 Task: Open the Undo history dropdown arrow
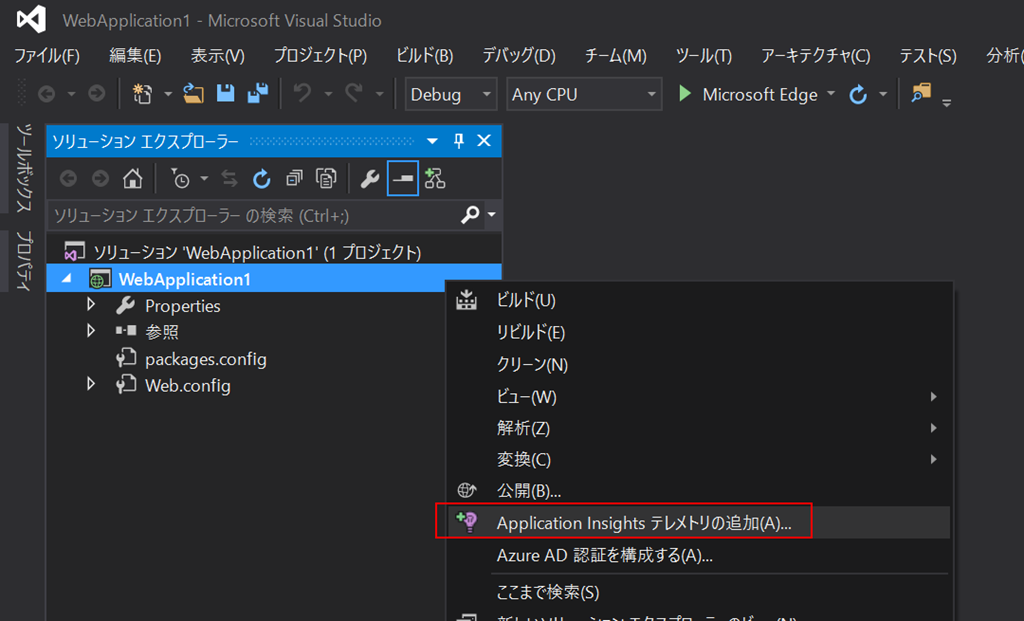click(328, 95)
